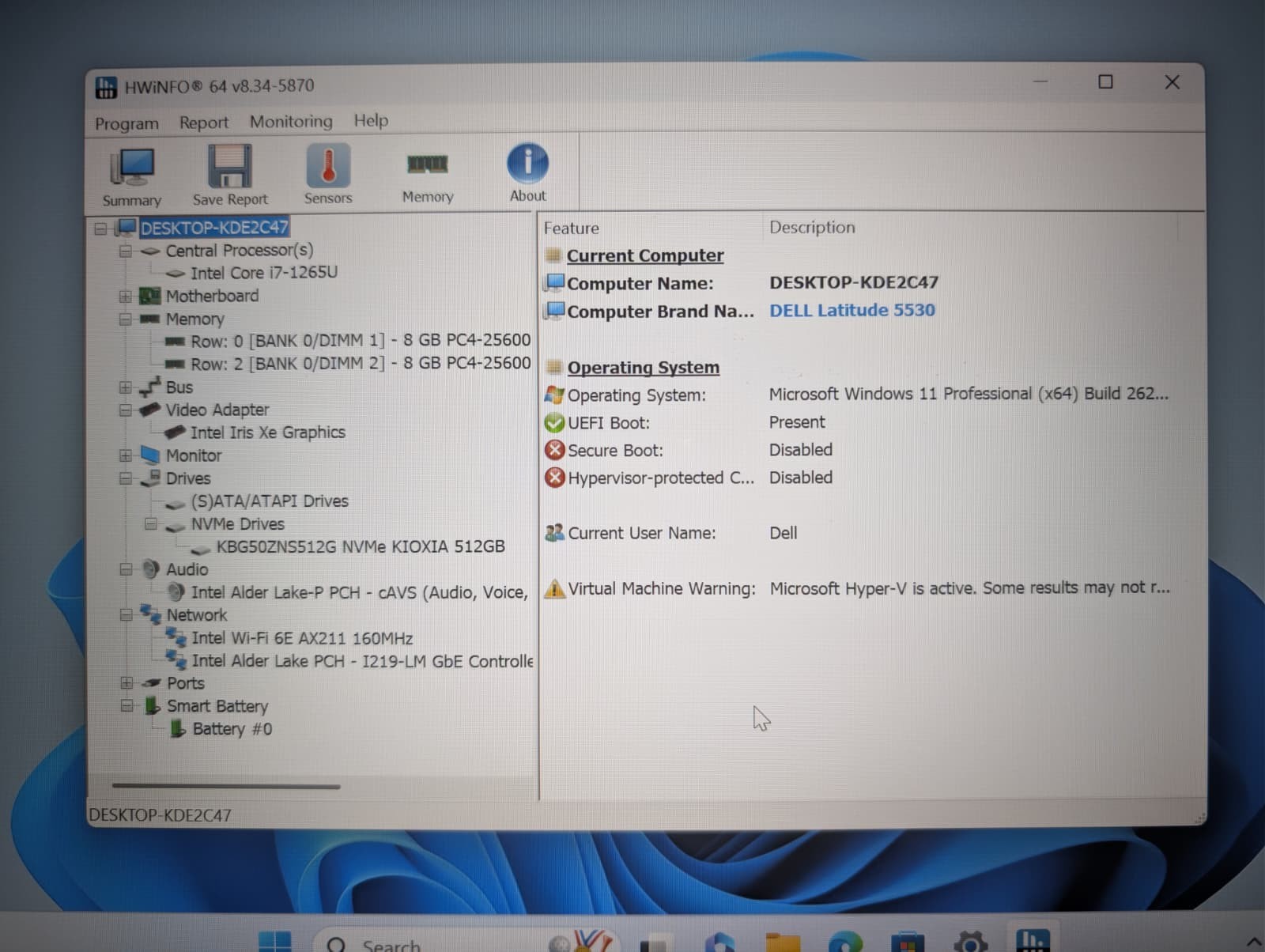The height and width of the screenshot is (952, 1265).
Task: Click the DELL Latitude 5530 link
Action: click(x=852, y=310)
